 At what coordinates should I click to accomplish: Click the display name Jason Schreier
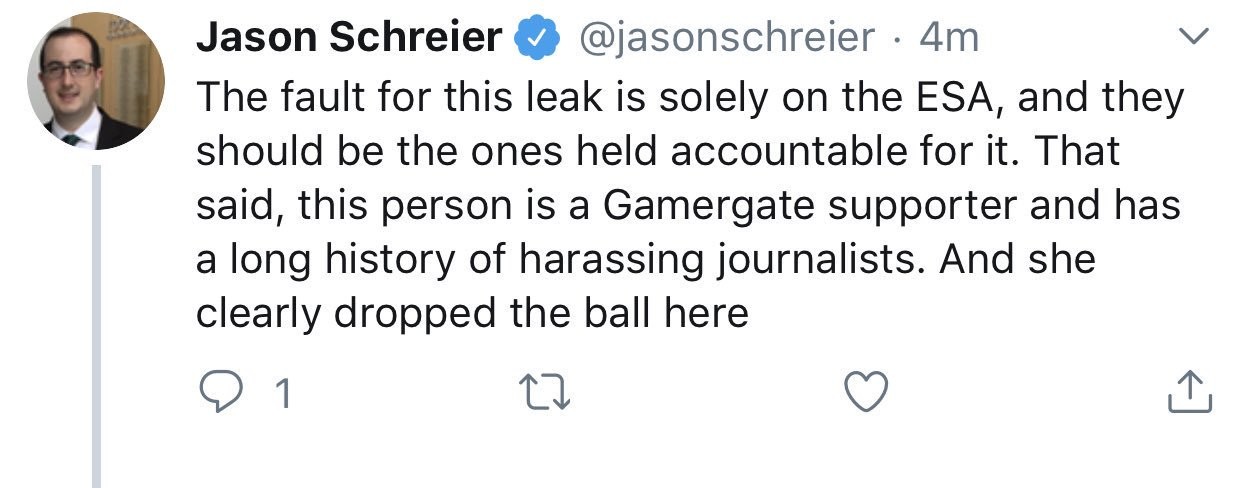tap(349, 38)
